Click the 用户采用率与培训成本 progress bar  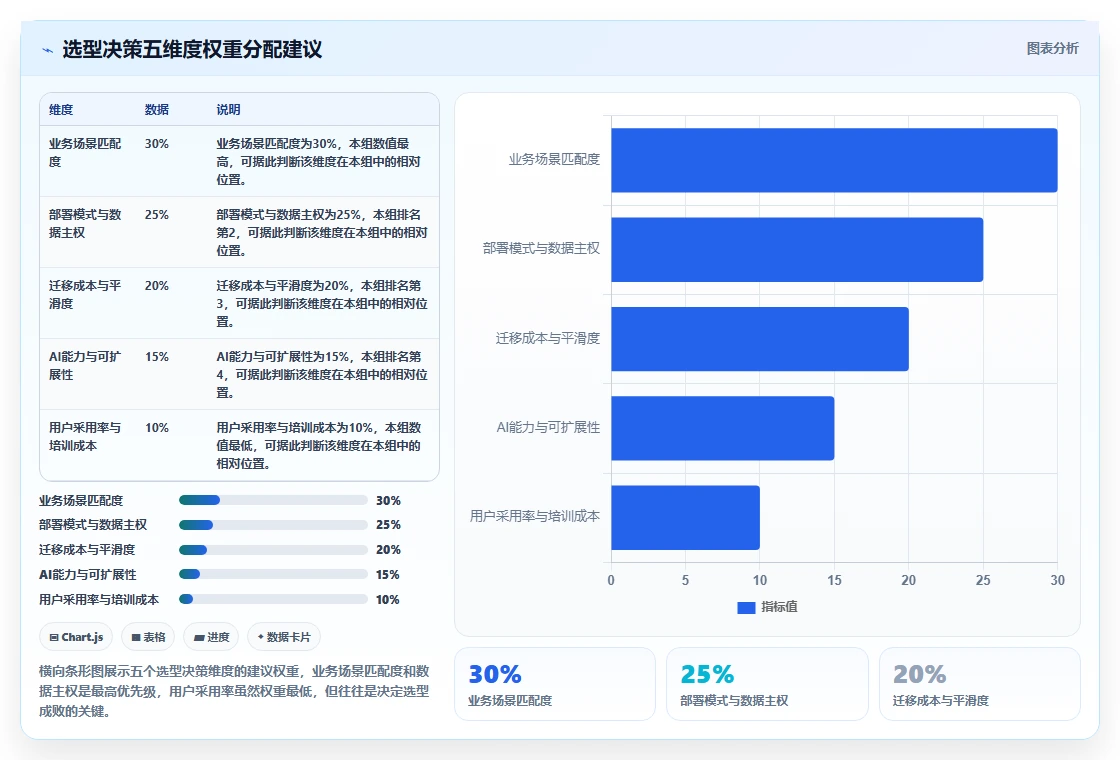coord(273,599)
